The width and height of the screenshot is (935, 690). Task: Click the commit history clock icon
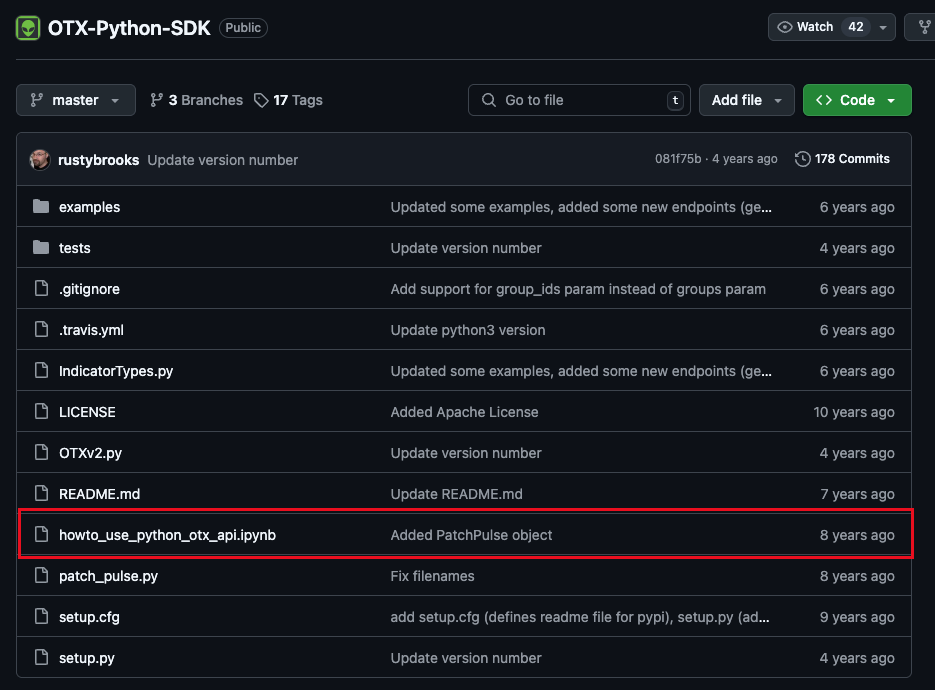pyautogui.click(x=803, y=159)
